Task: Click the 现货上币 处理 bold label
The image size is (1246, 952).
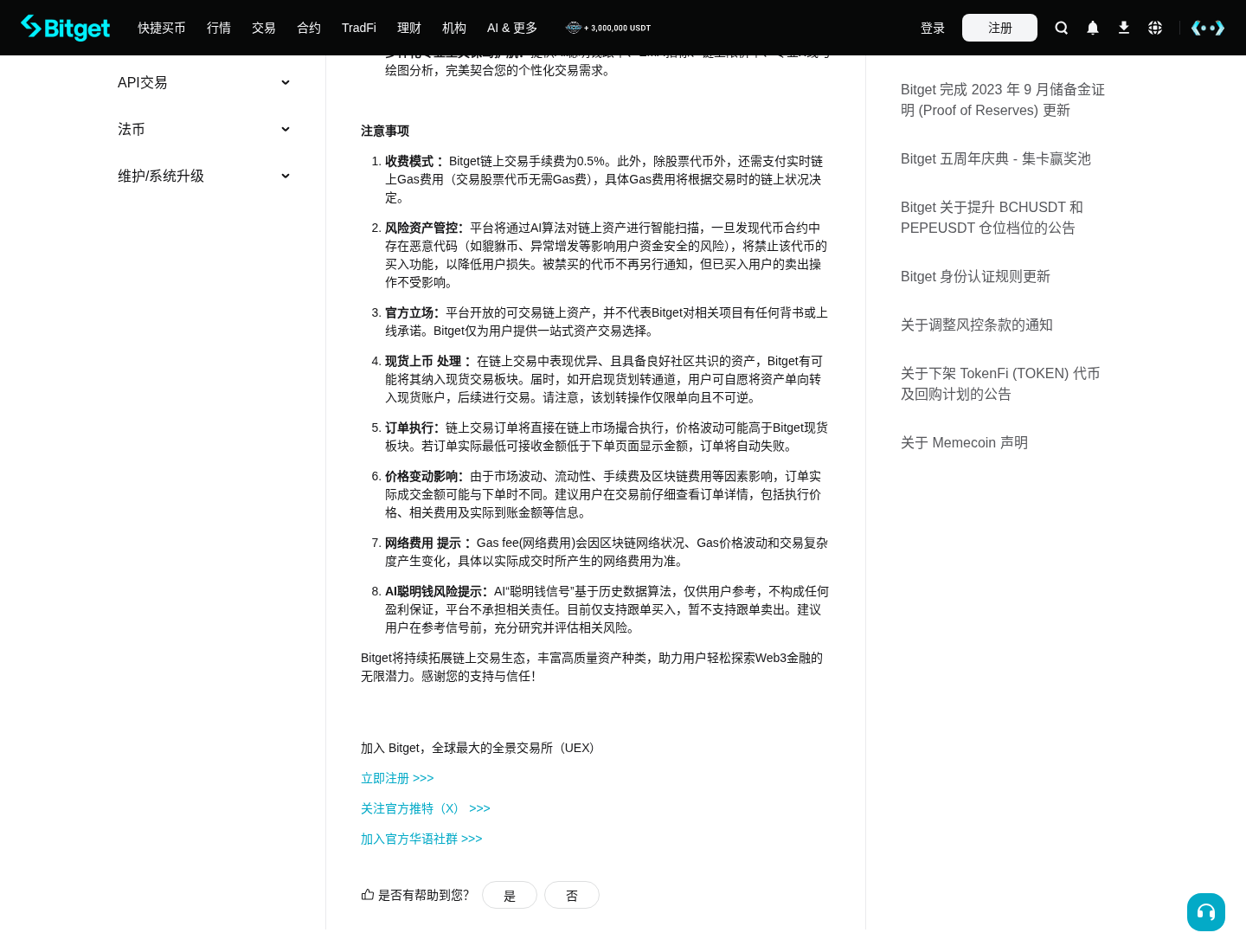Action: click(427, 361)
